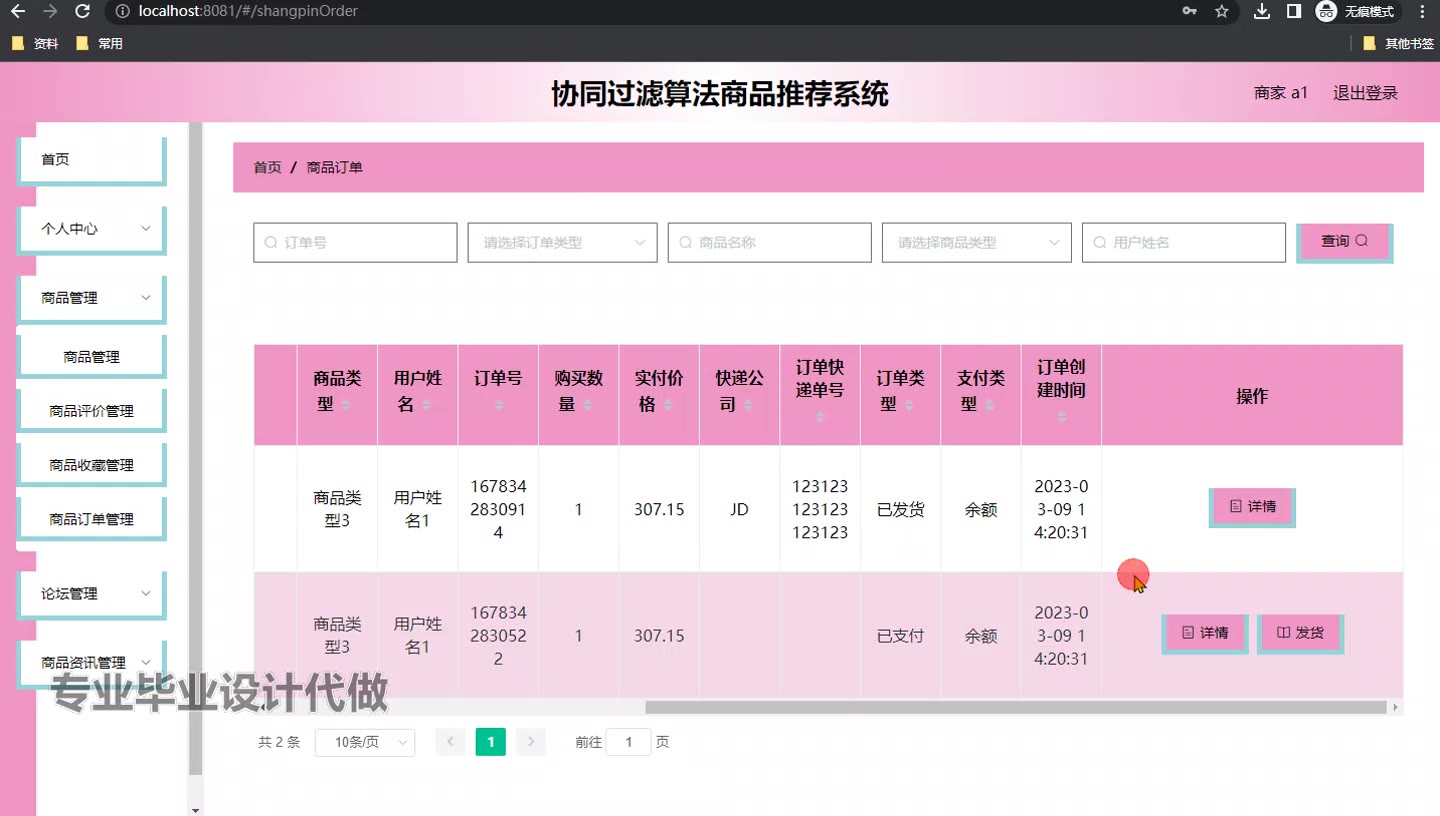
Task: Click the 用户姓名 search field
Action: tap(1183, 243)
